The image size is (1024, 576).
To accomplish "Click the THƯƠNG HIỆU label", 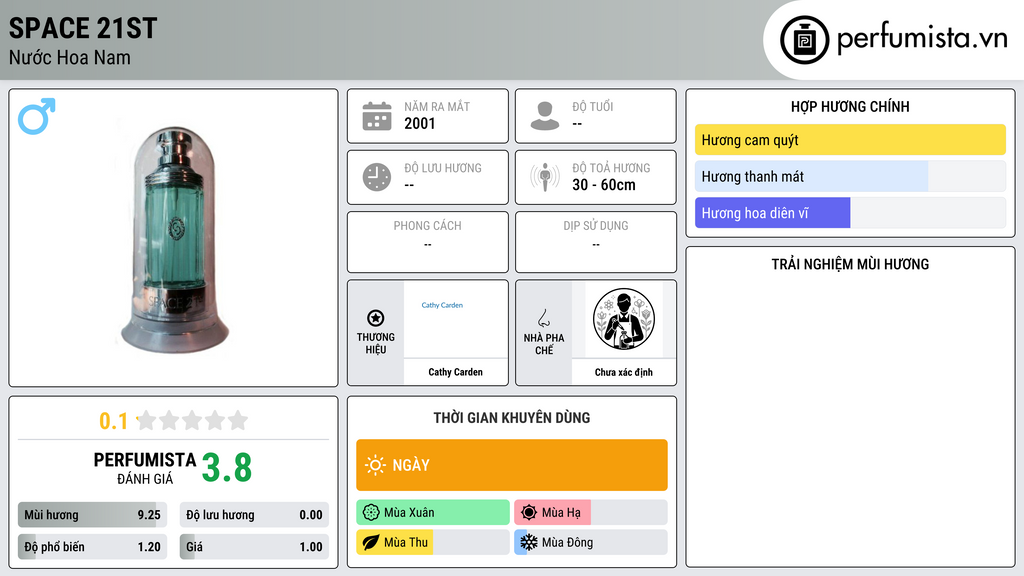I will [376, 344].
